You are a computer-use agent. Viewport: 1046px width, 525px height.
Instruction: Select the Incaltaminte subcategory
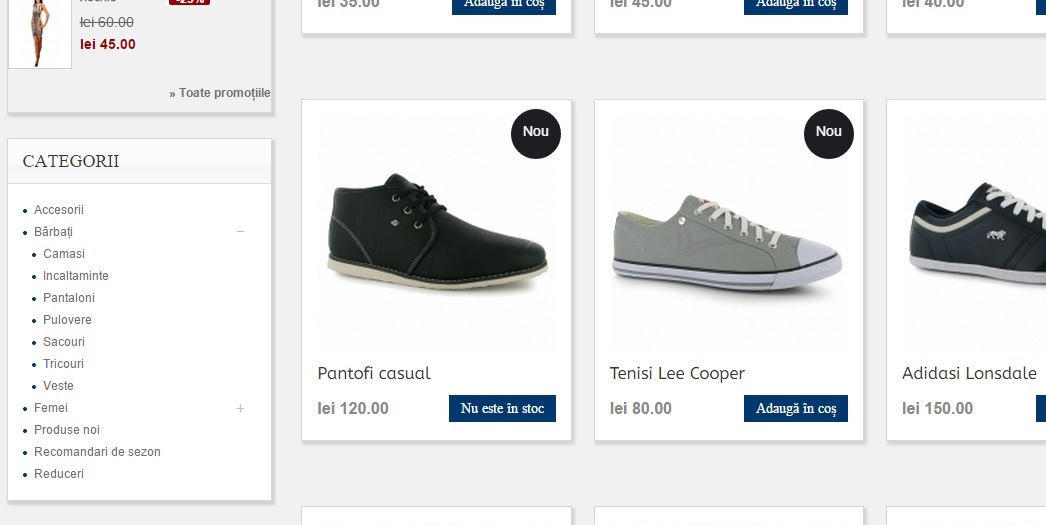(76, 276)
